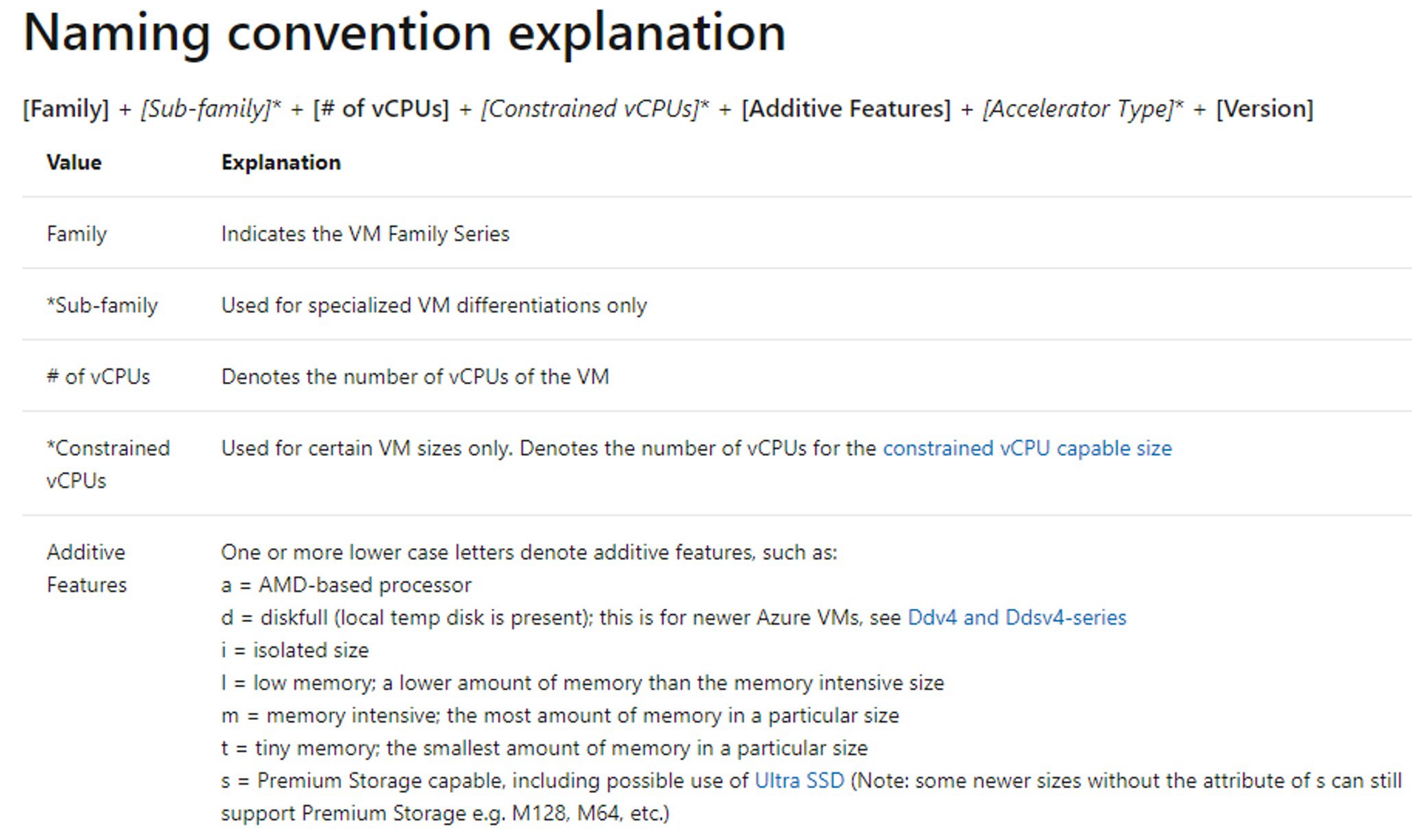Image resolution: width=1412 pixels, height=840 pixels.
Task: Follow the Ddv4 and Ddsv4-series link
Action: 1017,617
